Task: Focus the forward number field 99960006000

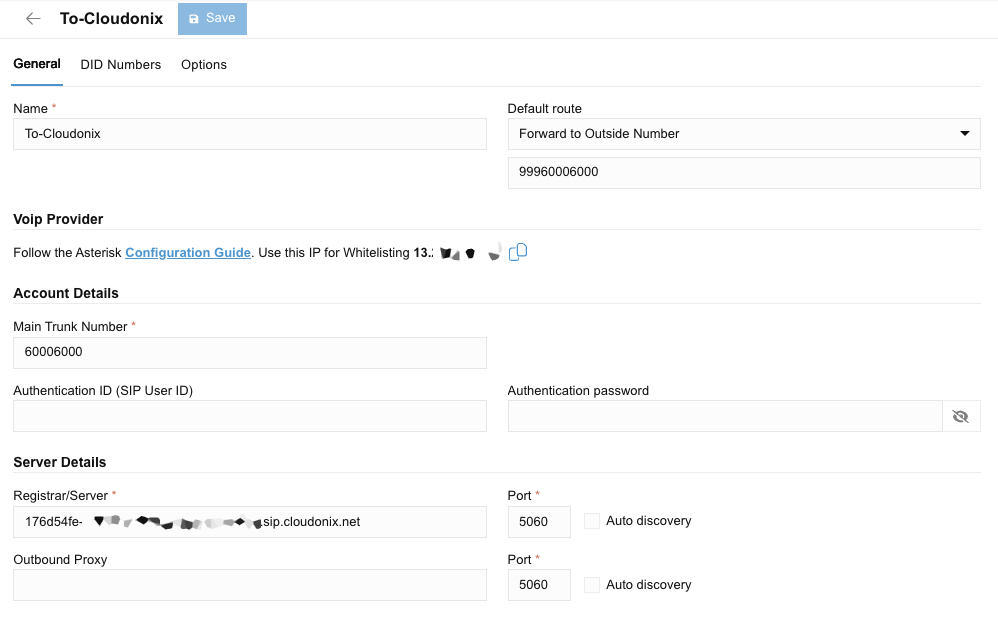Action: pos(744,172)
